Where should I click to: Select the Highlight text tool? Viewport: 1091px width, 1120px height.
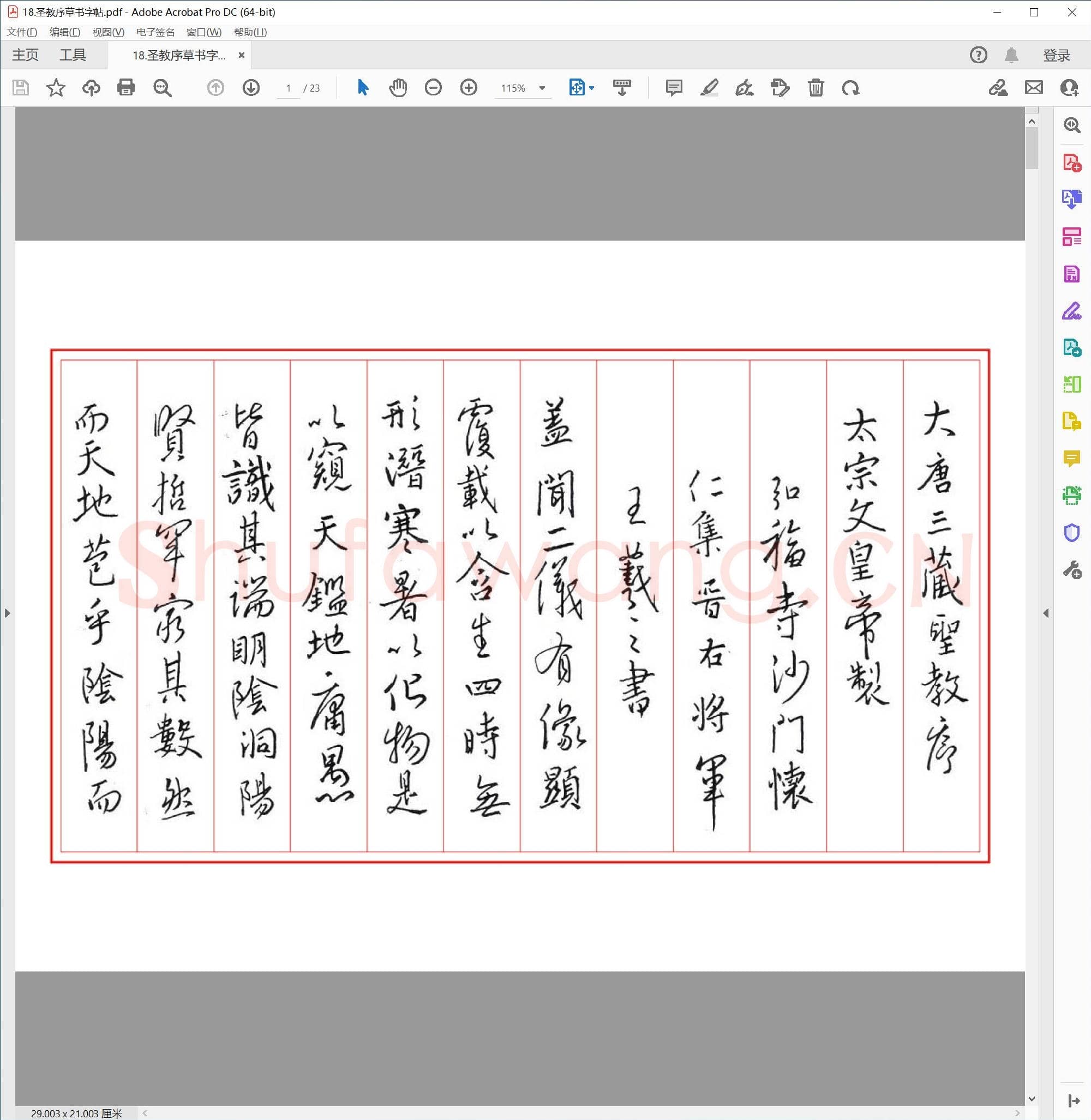tap(711, 88)
